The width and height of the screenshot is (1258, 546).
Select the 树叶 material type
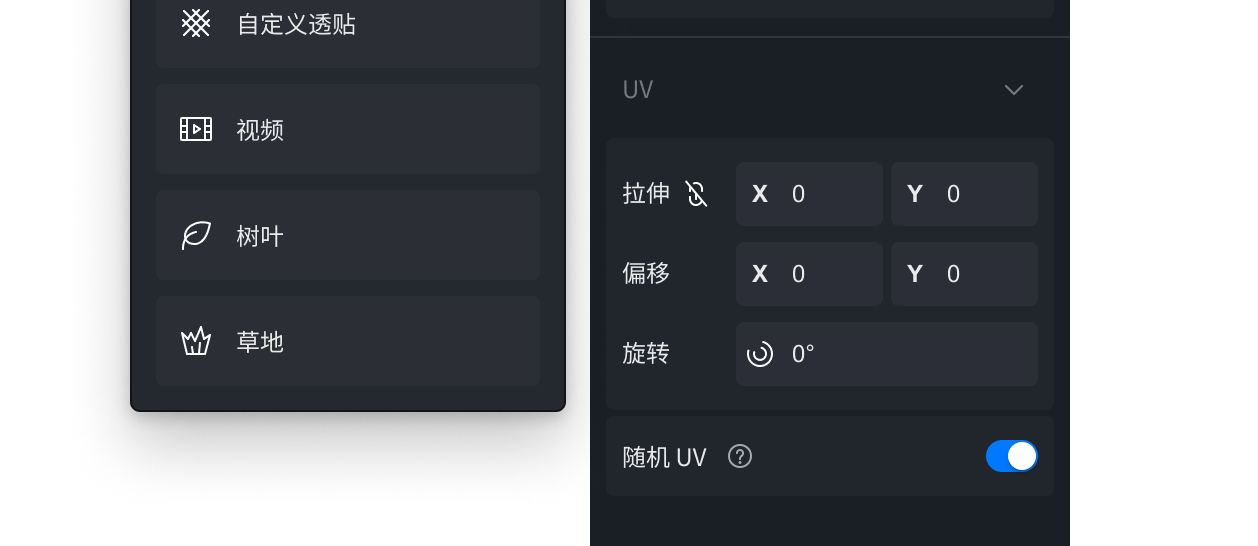pyautogui.click(x=347, y=236)
